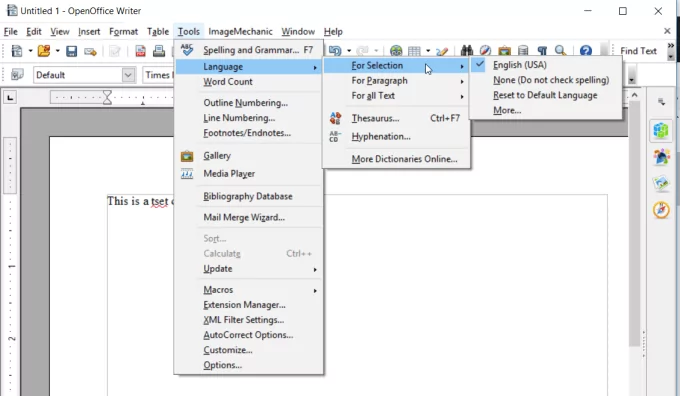
Task: Open Extension Manager...
Action: coord(248,305)
